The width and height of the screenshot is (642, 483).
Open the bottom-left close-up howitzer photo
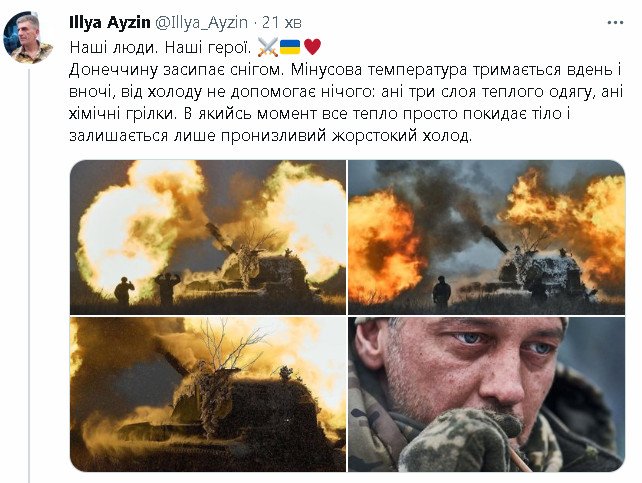pyautogui.click(x=208, y=394)
